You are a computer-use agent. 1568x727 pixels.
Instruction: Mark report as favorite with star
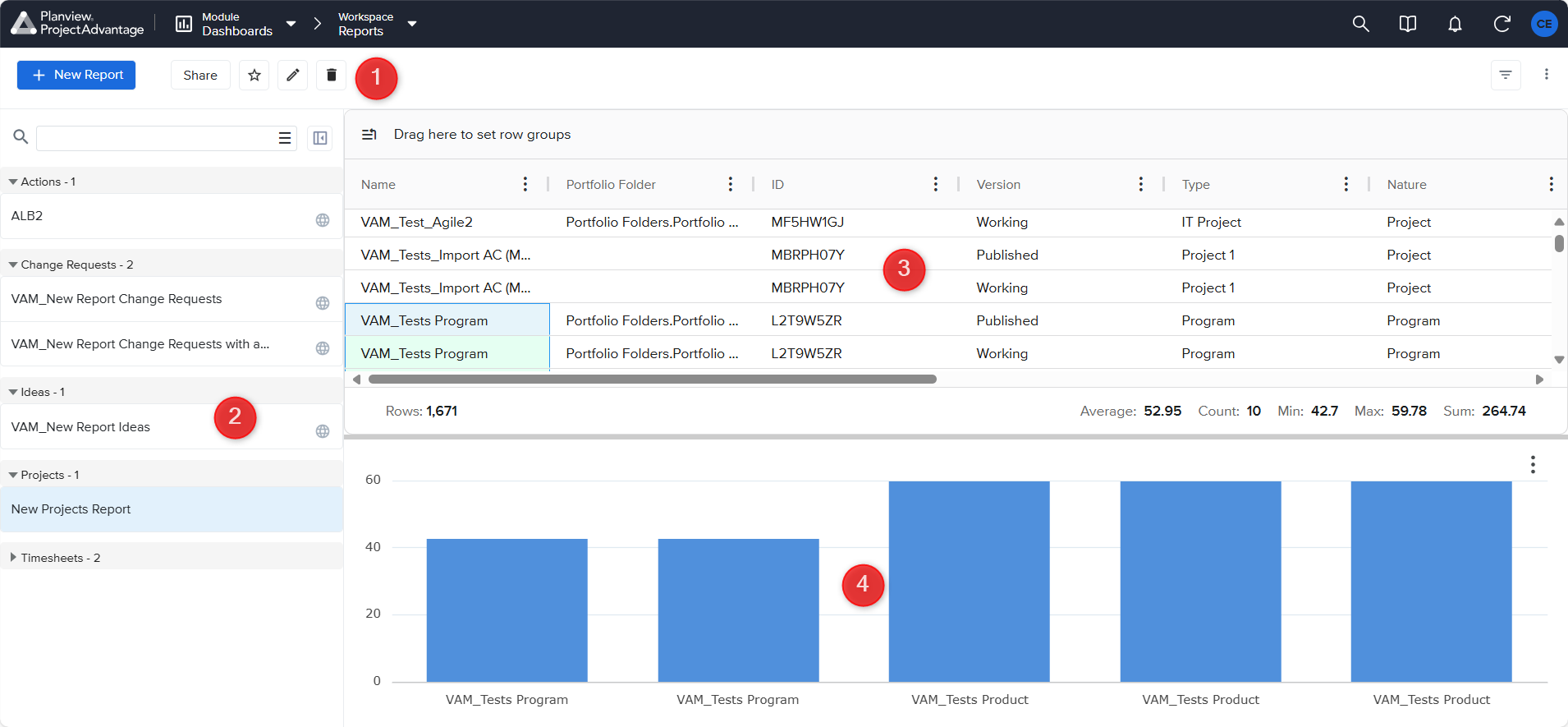click(254, 76)
